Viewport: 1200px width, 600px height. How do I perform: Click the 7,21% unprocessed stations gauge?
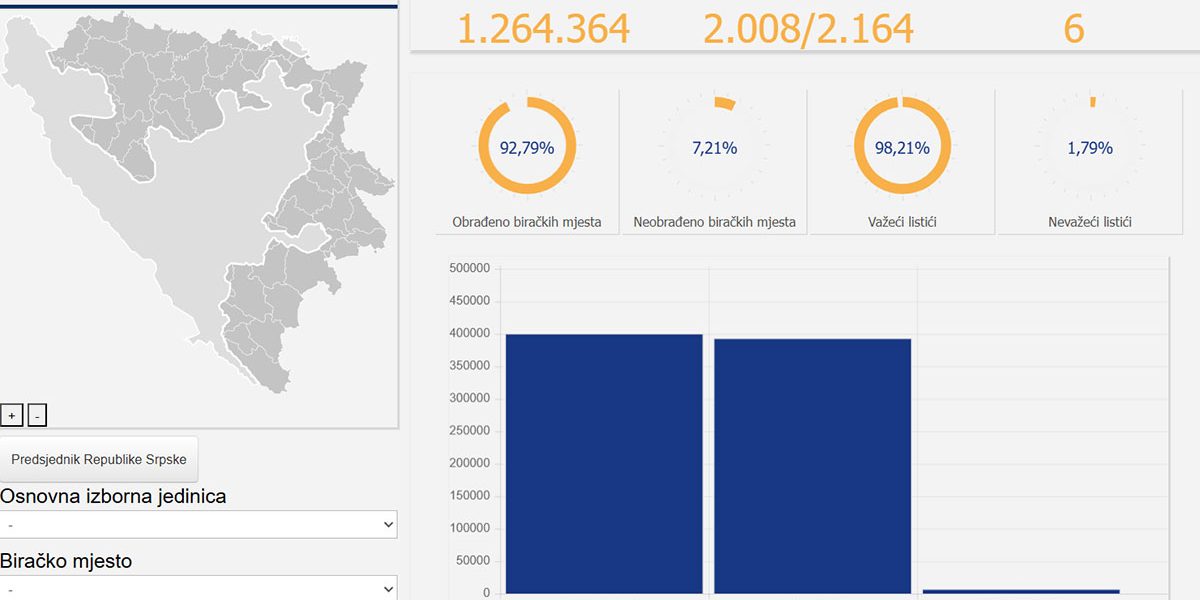(x=714, y=147)
